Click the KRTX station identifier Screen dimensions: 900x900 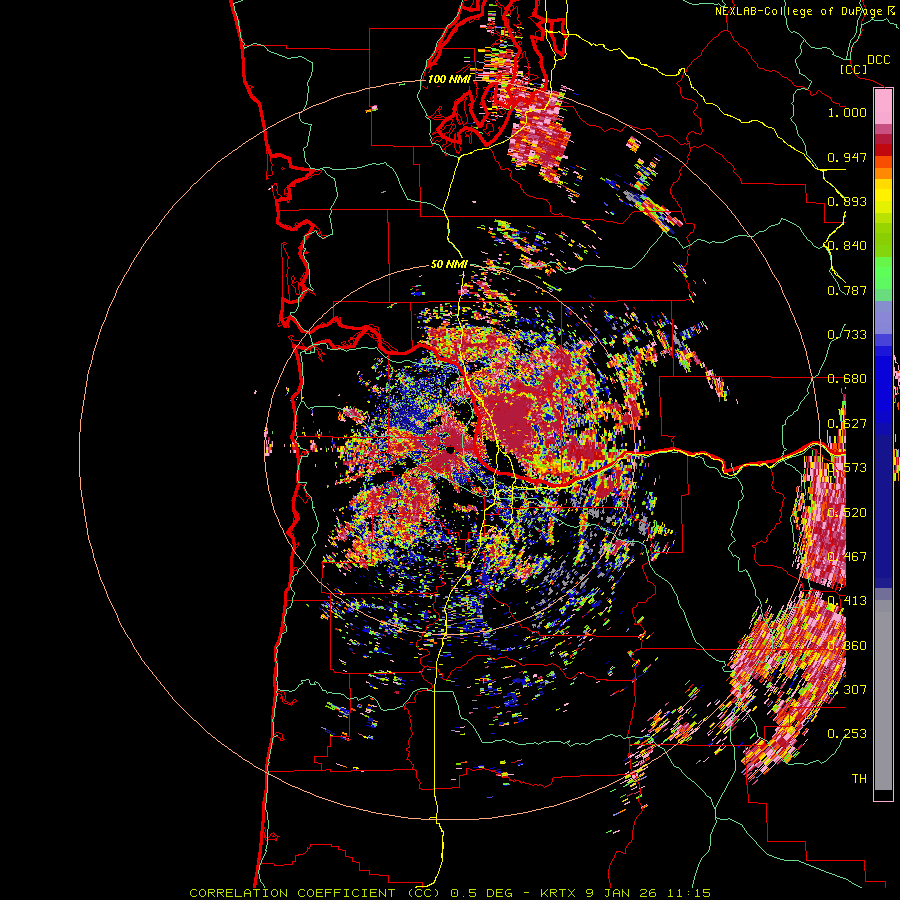coord(560,893)
